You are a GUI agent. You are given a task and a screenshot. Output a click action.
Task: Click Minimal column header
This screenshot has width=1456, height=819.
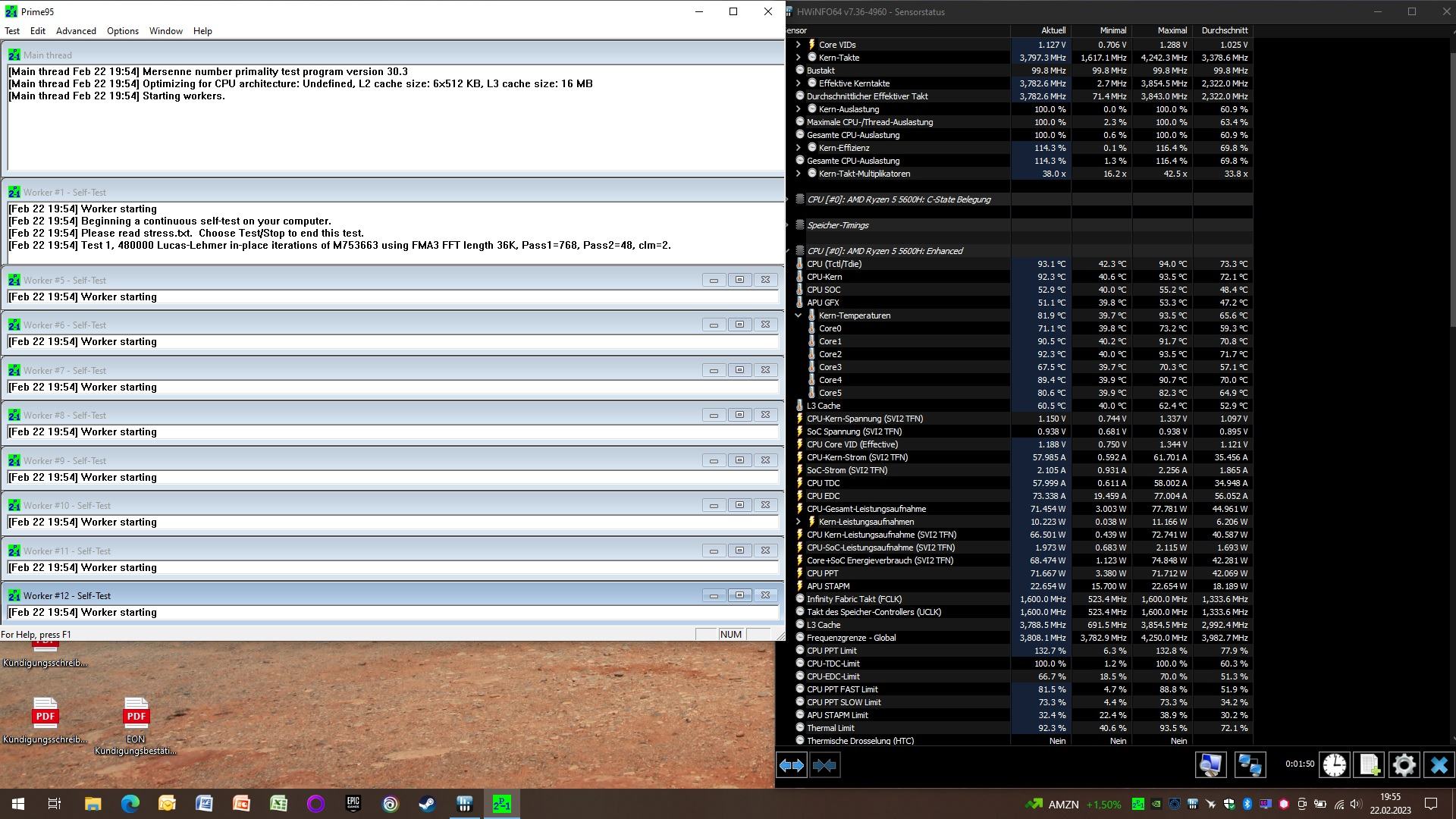click(1101, 30)
